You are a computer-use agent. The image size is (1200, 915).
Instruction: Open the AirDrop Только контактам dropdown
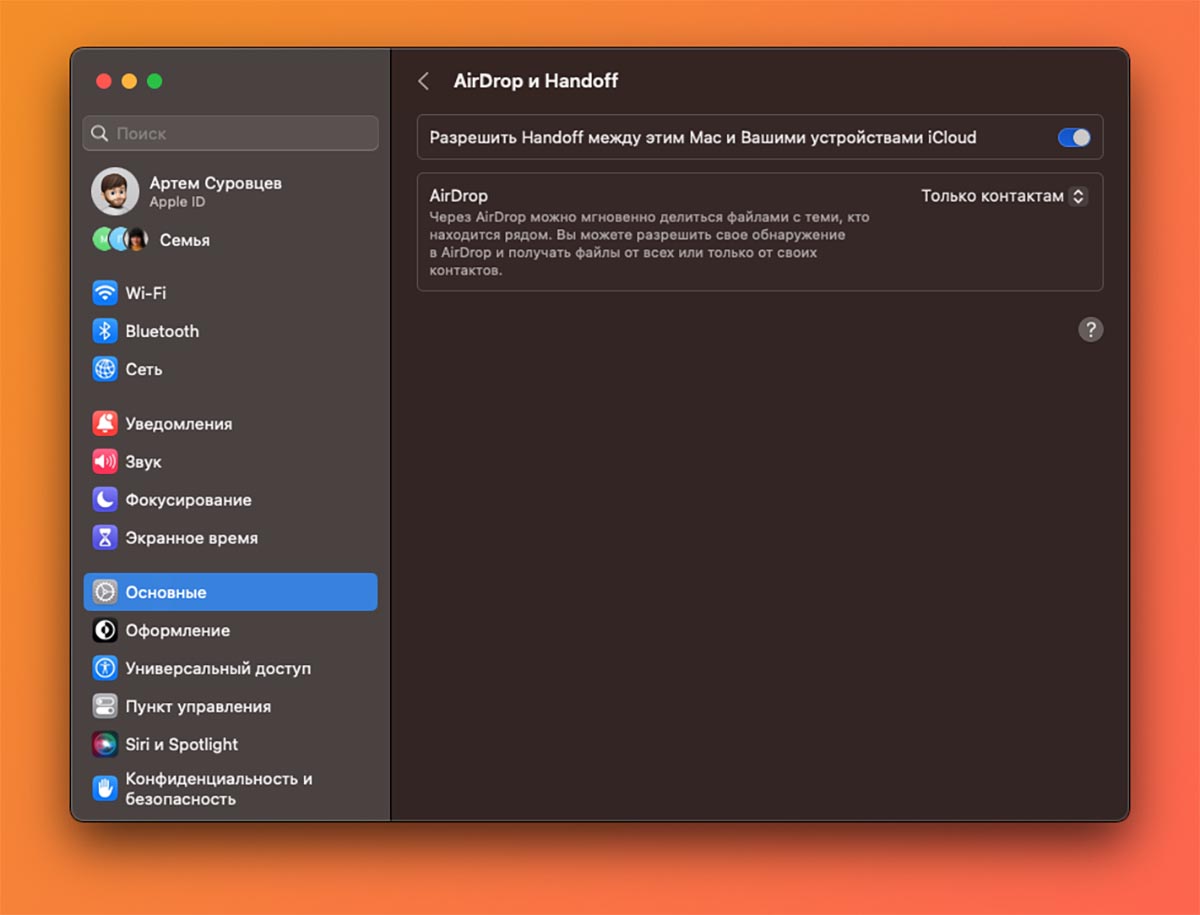tap(1004, 196)
